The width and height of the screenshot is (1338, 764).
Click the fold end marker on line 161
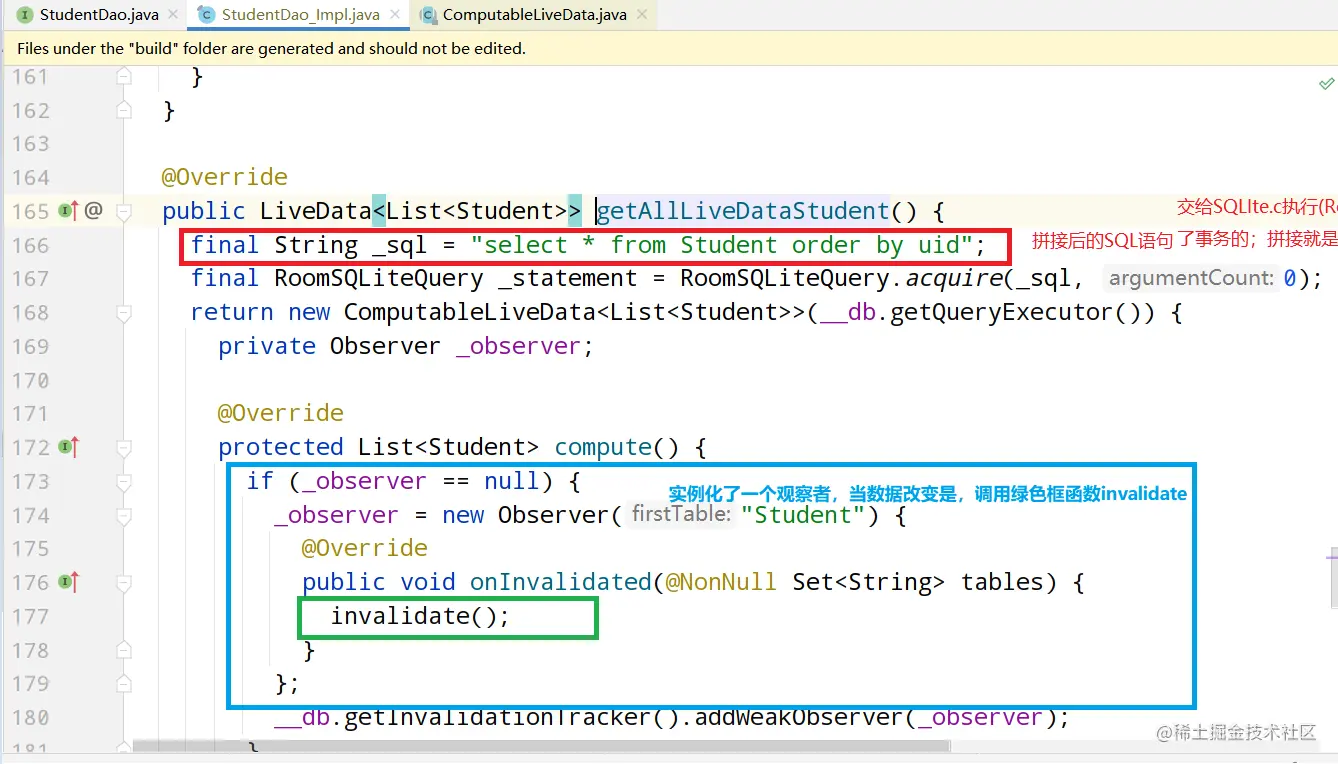tap(123, 76)
